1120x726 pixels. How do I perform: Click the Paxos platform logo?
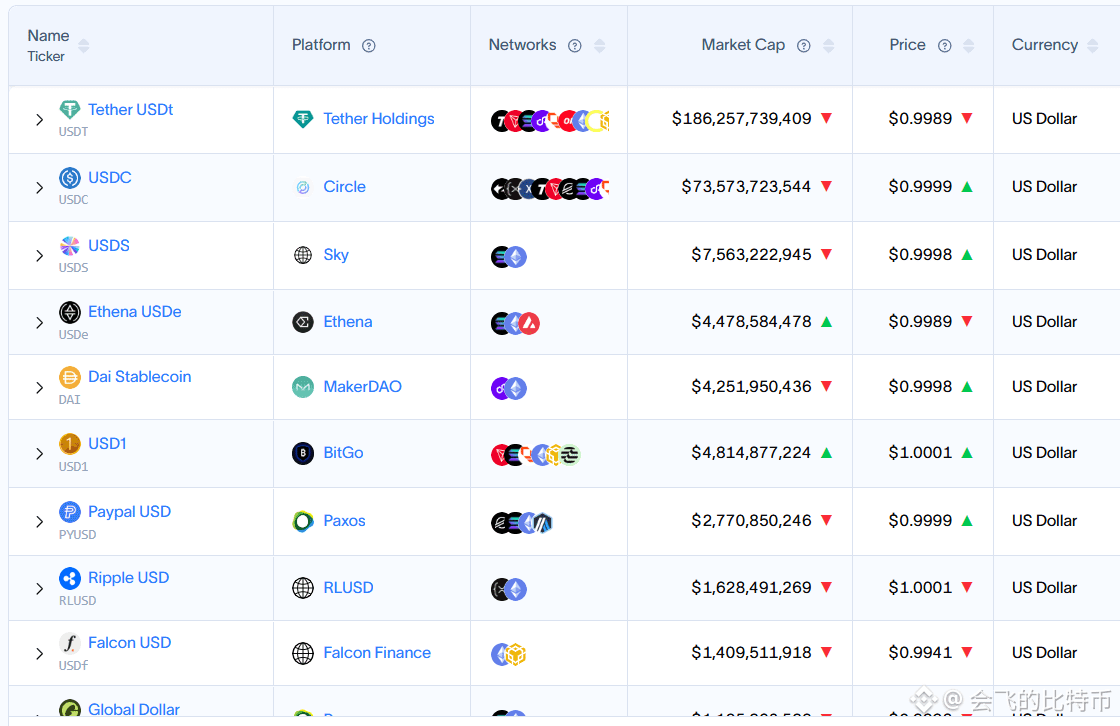303,522
